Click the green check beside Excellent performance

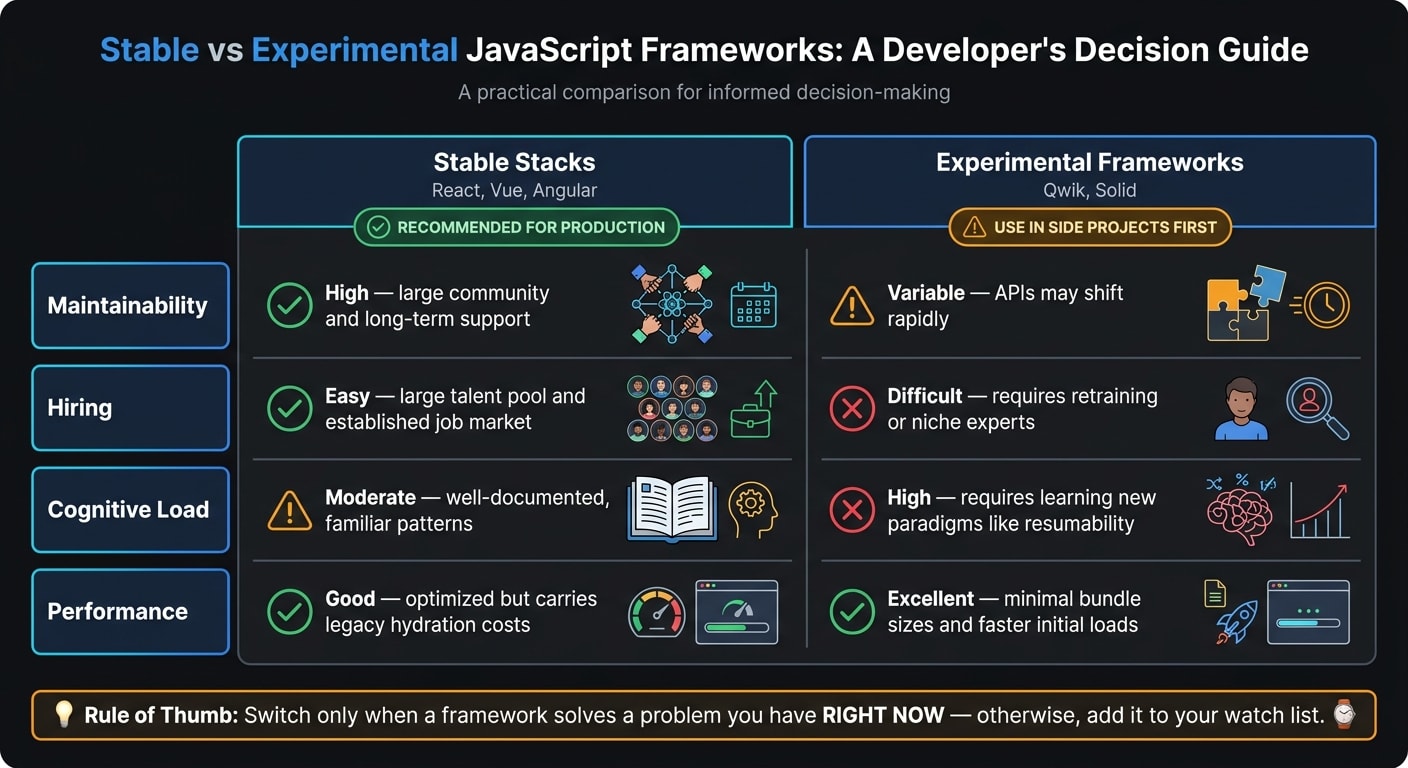pos(852,612)
